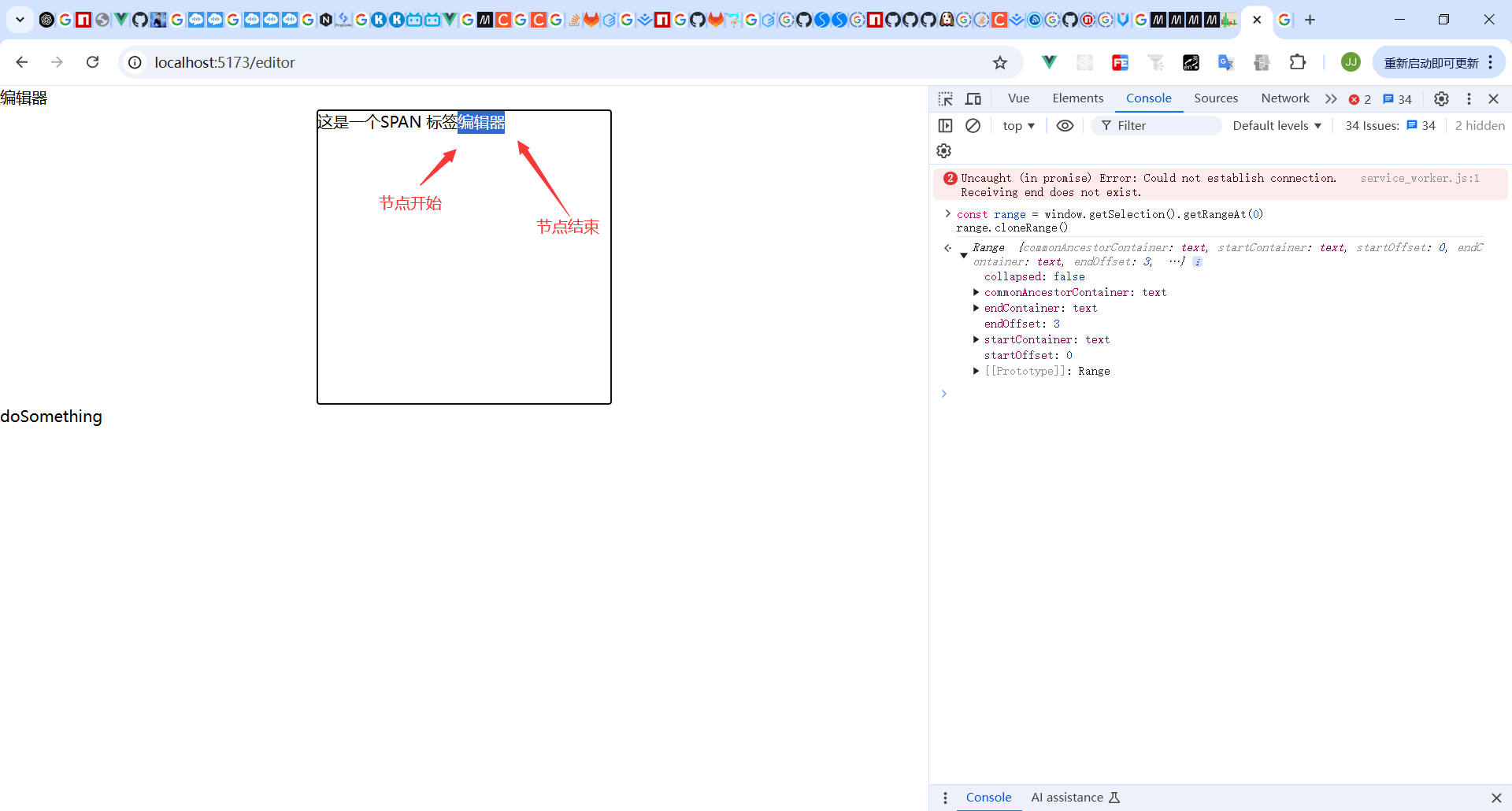Reload the localhost editor page
This screenshot has height=811, width=1512.
pyautogui.click(x=92, y=62)
